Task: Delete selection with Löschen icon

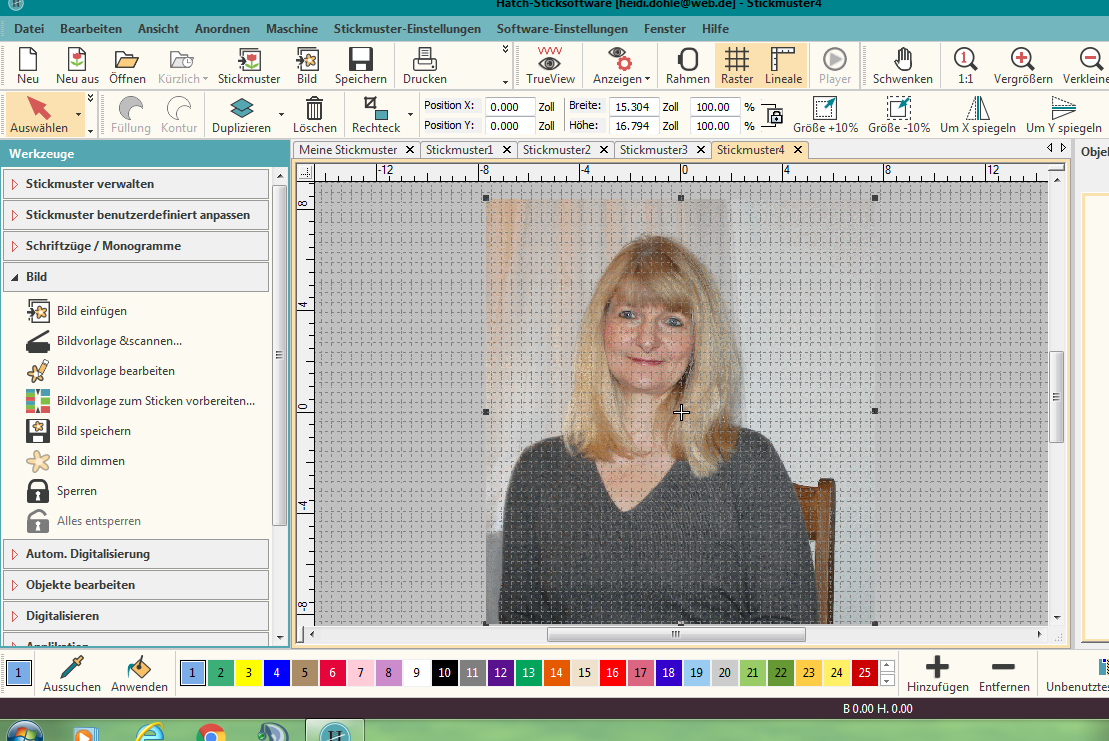Action: click(315, 115)
